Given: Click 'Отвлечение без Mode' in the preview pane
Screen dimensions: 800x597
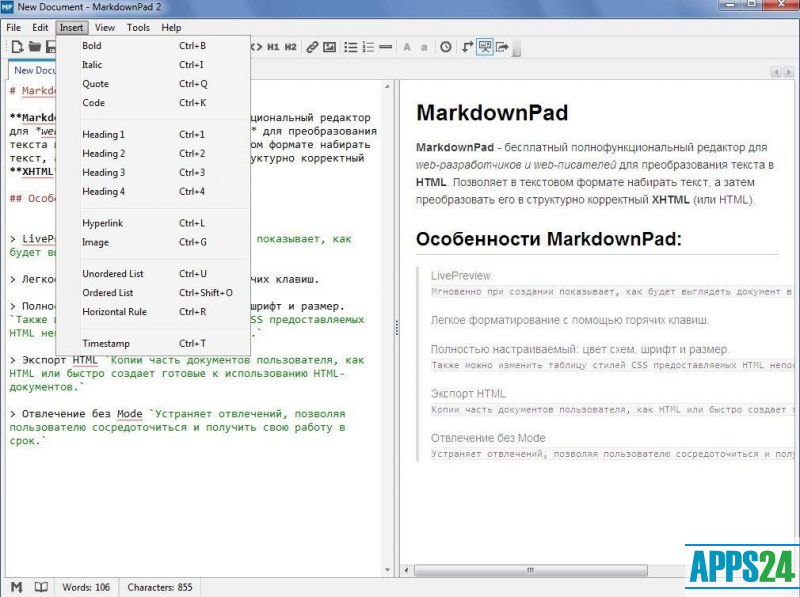Looking at the screenshot, I should click(x=488, y=438).
